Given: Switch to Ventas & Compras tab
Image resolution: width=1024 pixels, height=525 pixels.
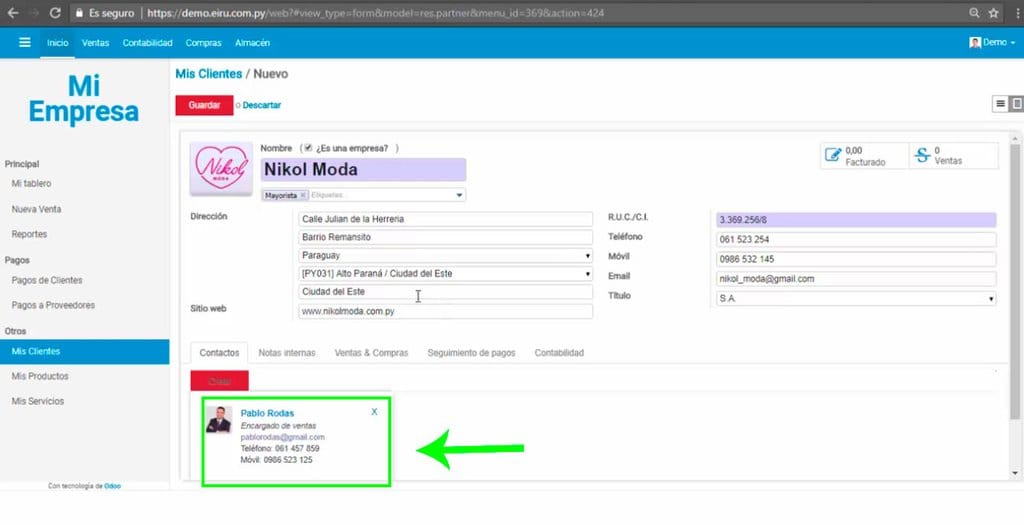Looking at the screenshot, I should [x=372, y=353].
